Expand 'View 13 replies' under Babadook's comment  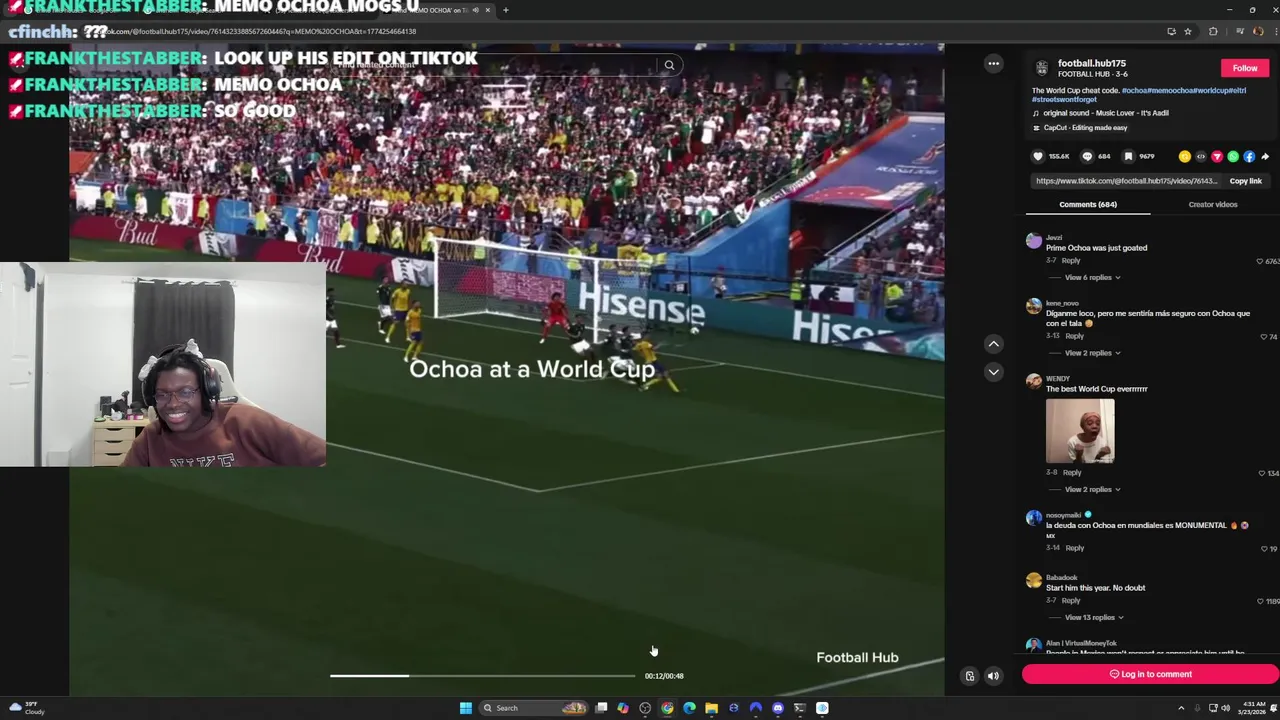point(1094,617)
